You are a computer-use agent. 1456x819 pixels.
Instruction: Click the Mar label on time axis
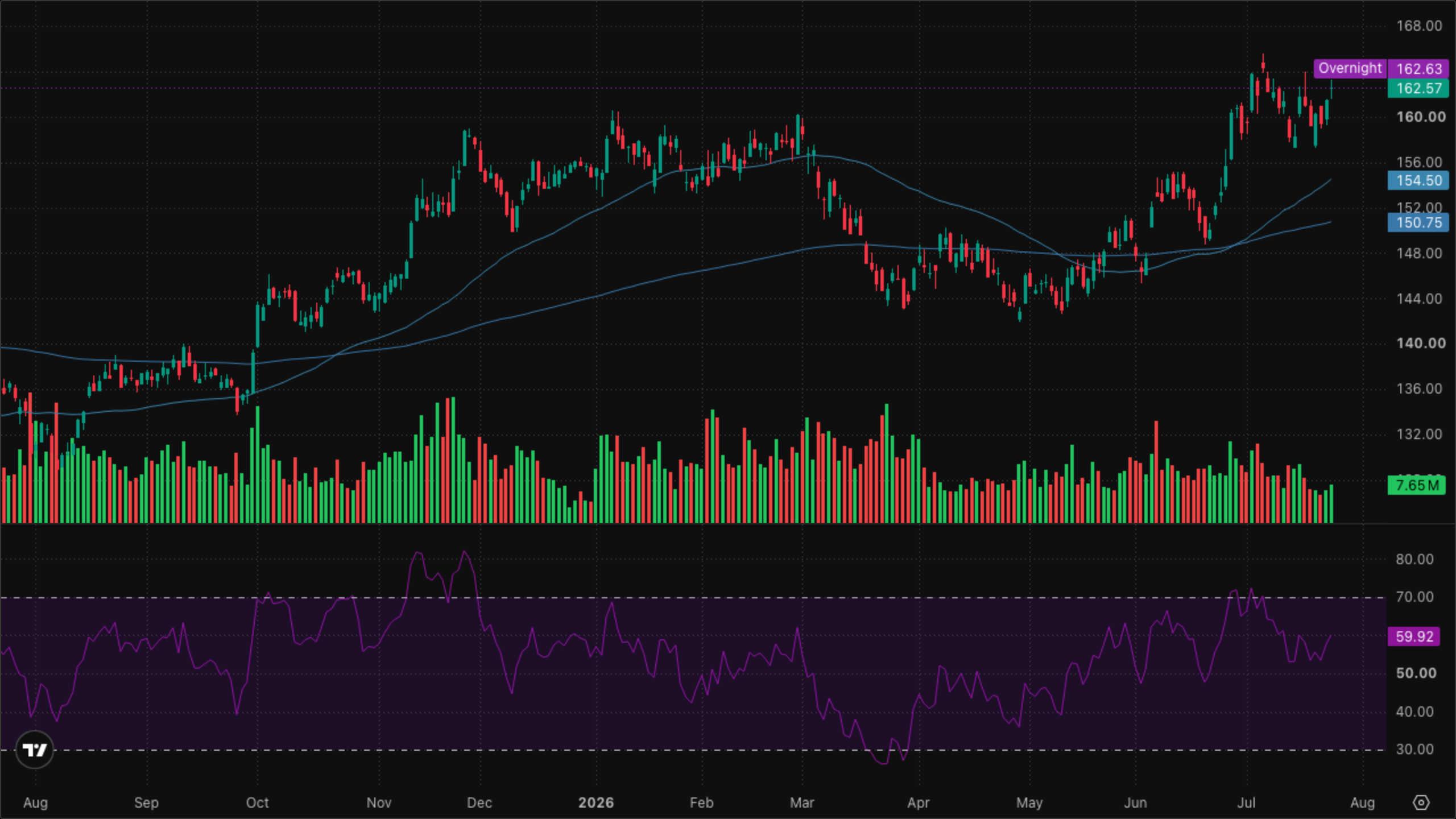tap(802, 803)
